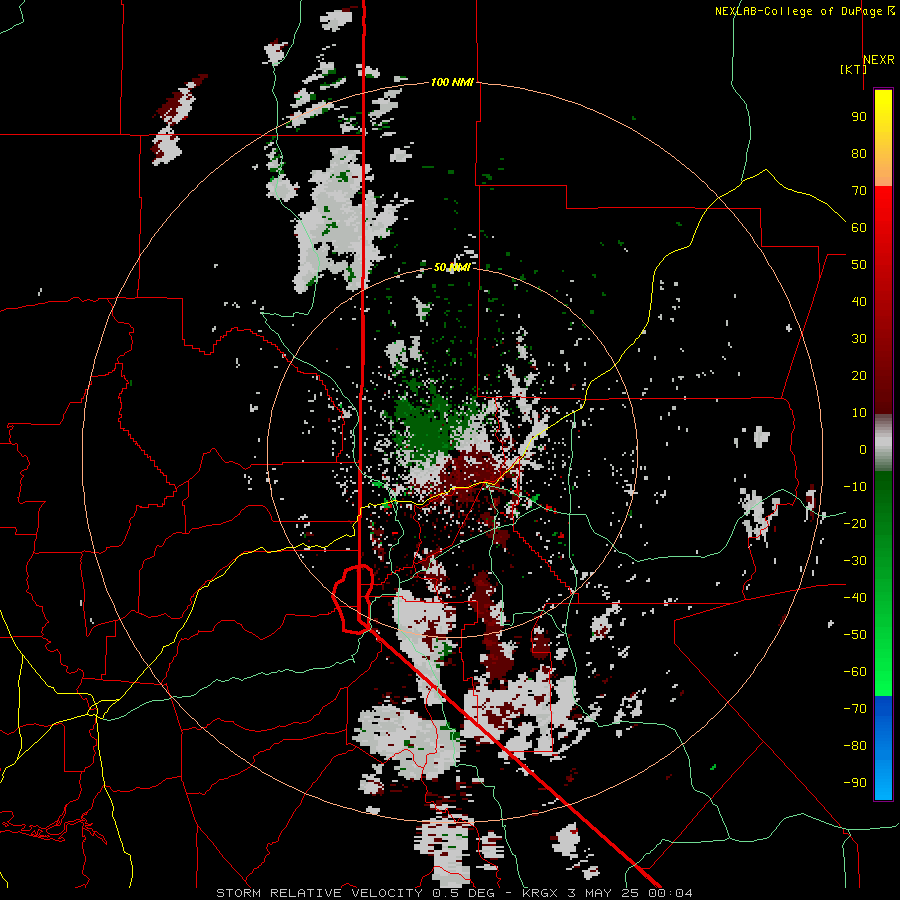
Task: Click the 70 value on velocity scale
Action: point(859,191)
